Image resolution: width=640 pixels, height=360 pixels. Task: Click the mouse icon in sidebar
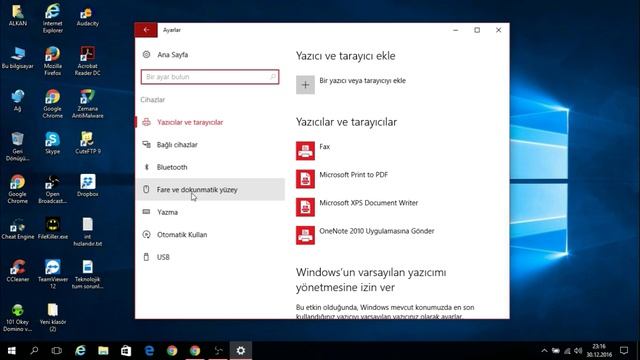[x=146, y=189]
